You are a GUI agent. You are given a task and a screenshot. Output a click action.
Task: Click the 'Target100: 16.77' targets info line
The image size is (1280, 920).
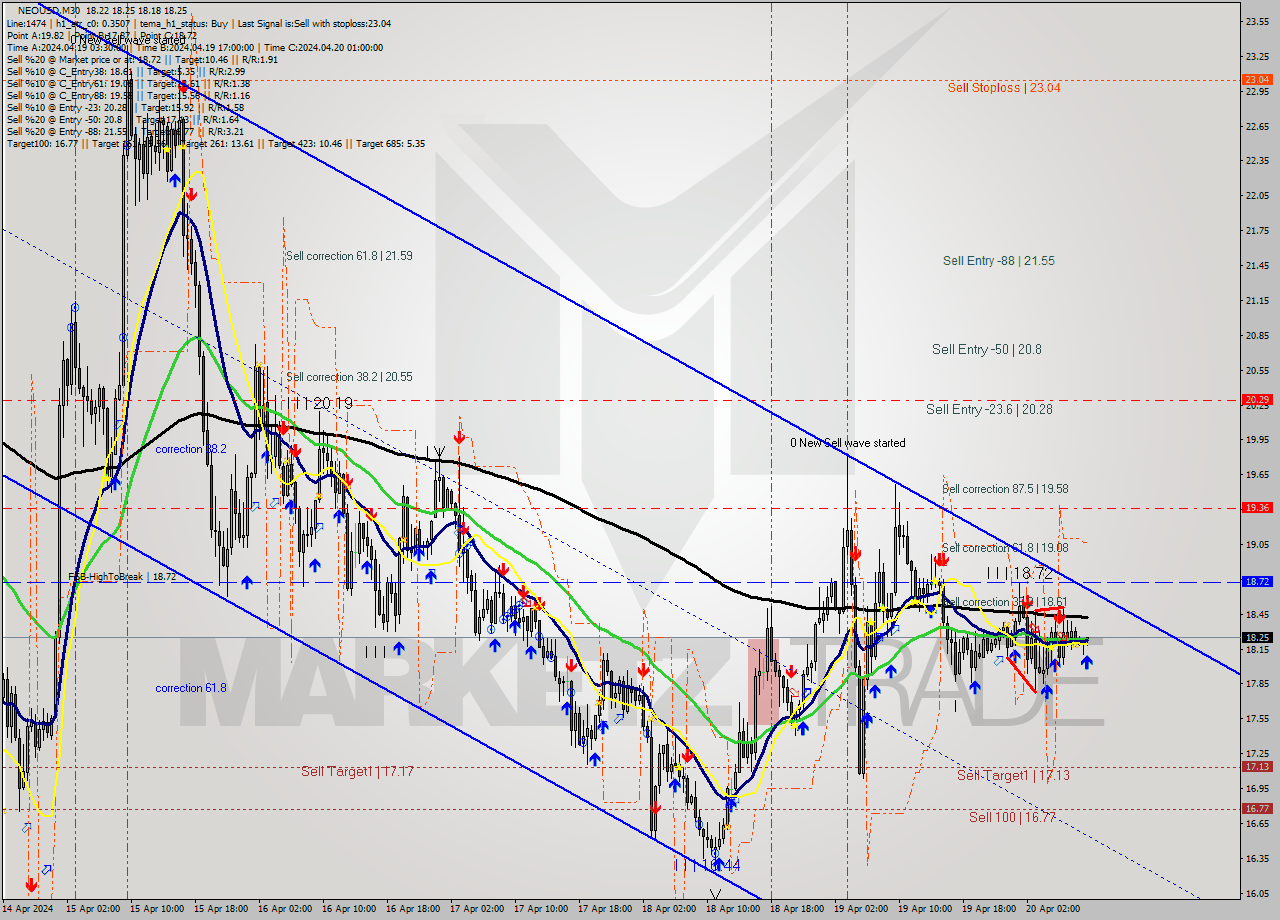(x=216, y=144)
